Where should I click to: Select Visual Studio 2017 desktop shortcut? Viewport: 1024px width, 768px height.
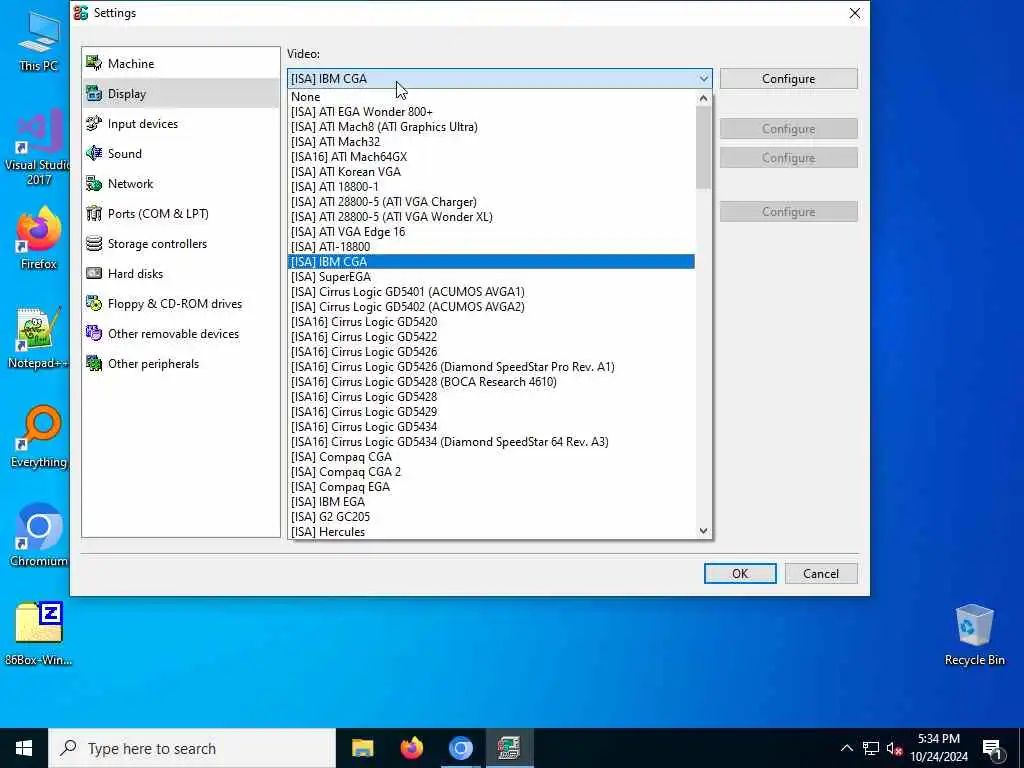click(x=38, y=148)
